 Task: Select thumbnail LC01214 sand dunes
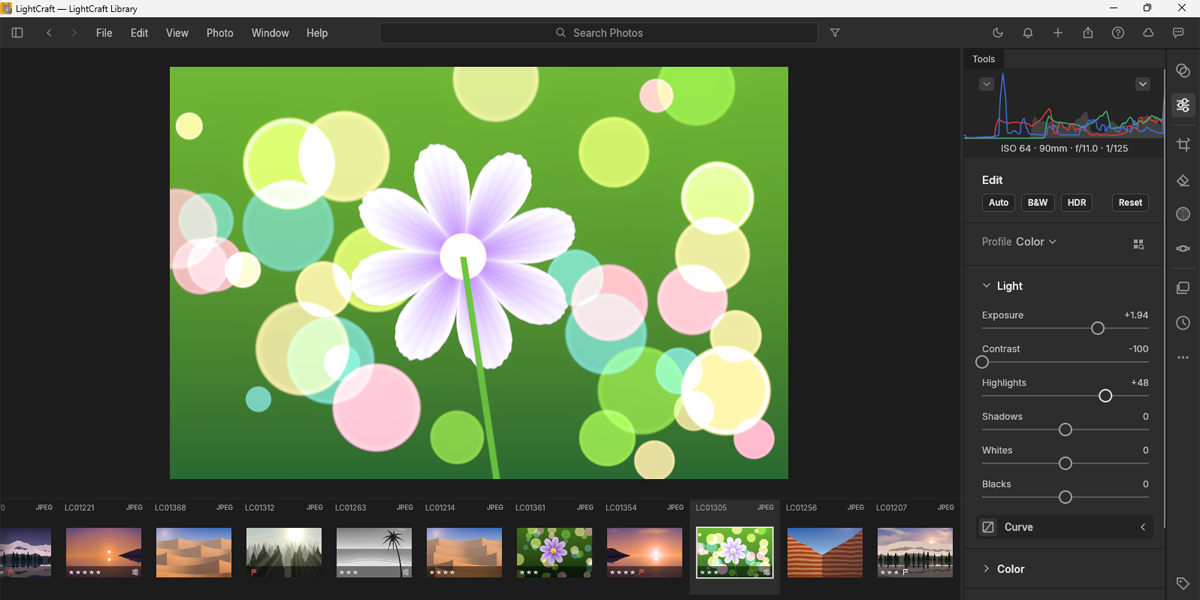point(464,553)
